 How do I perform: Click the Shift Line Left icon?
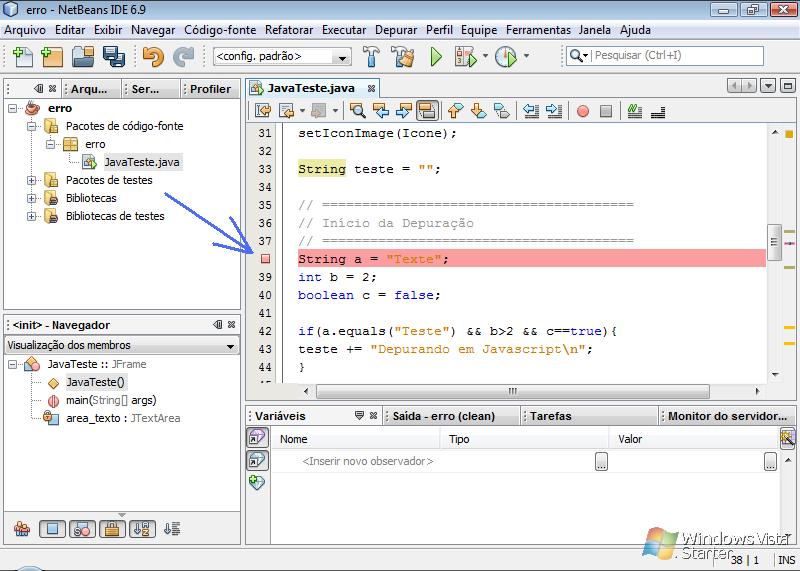531,111
